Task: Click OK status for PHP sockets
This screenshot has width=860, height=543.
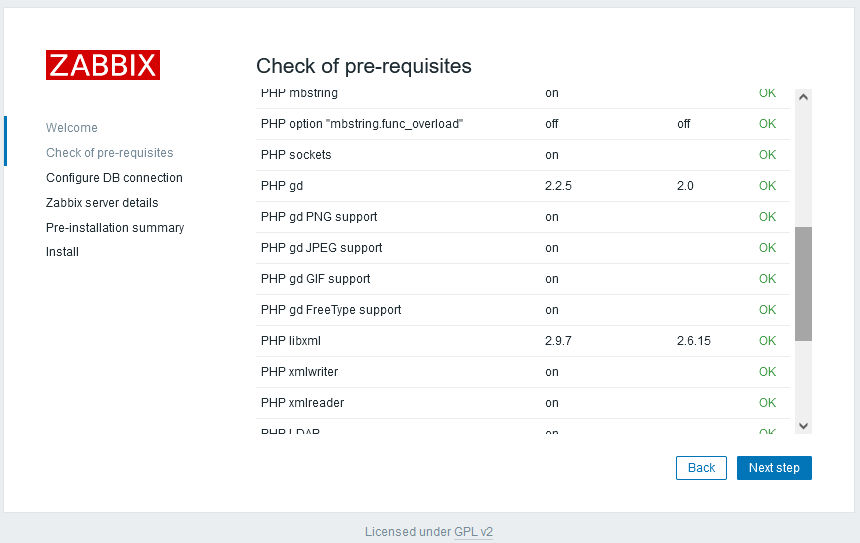Action: (767, 155)
